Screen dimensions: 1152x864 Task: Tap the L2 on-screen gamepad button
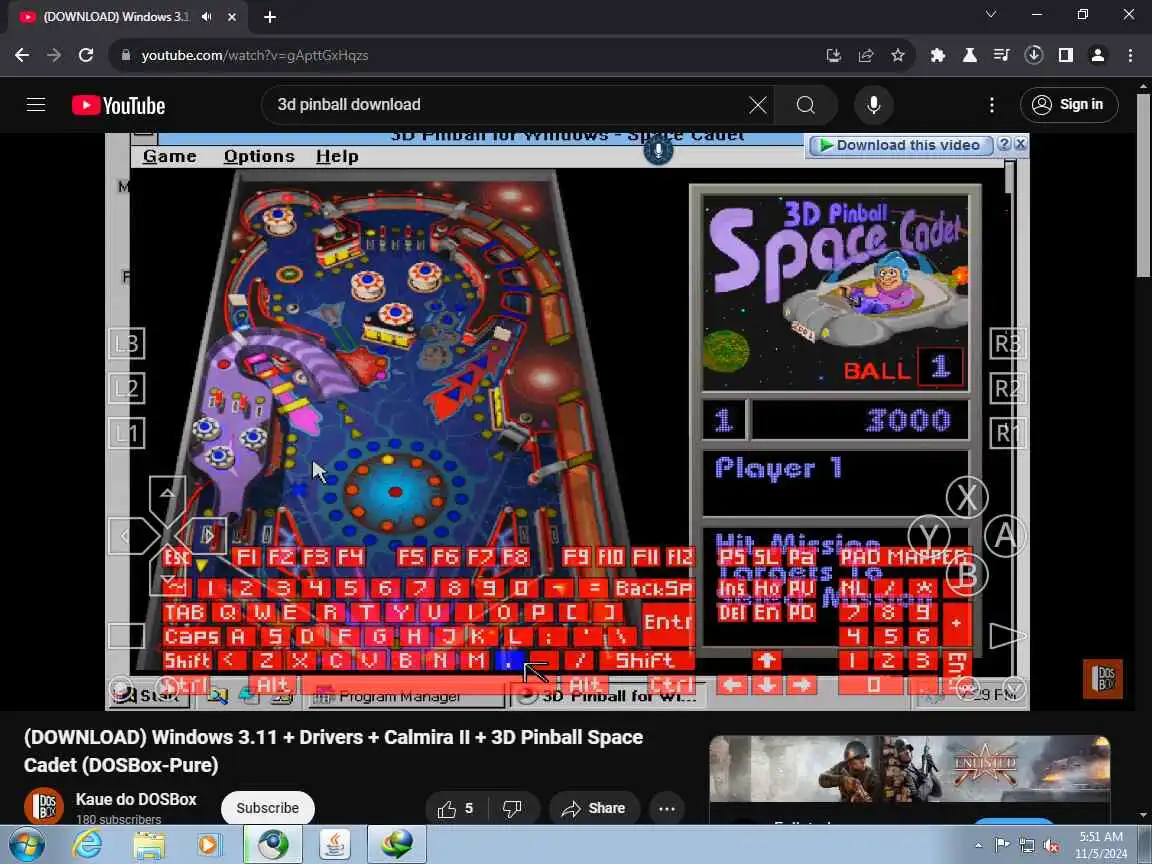(126, 388)
